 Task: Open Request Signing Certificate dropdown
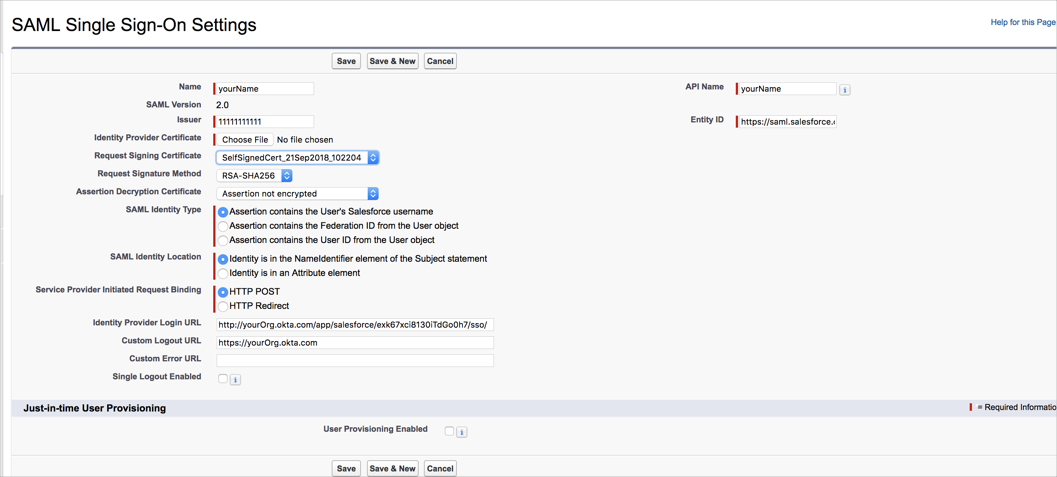click(297, 158)
